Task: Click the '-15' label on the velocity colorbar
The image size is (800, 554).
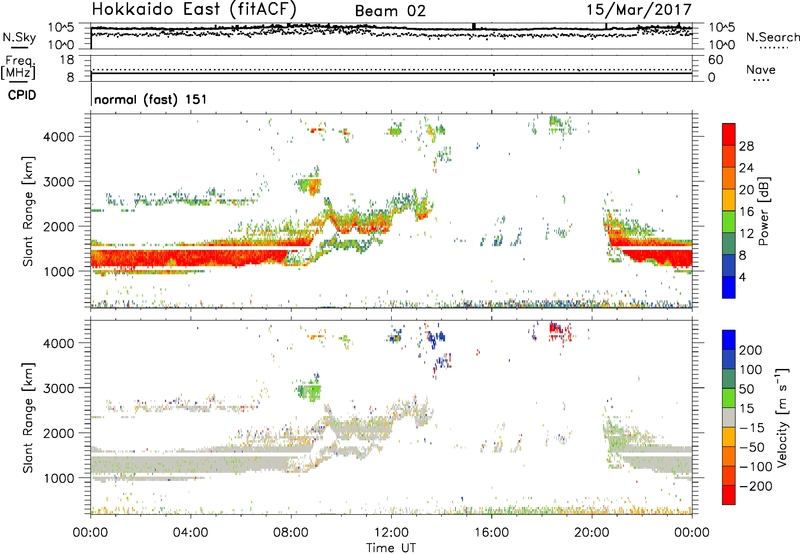Action: pyautogui.click(x=752, y=428)
